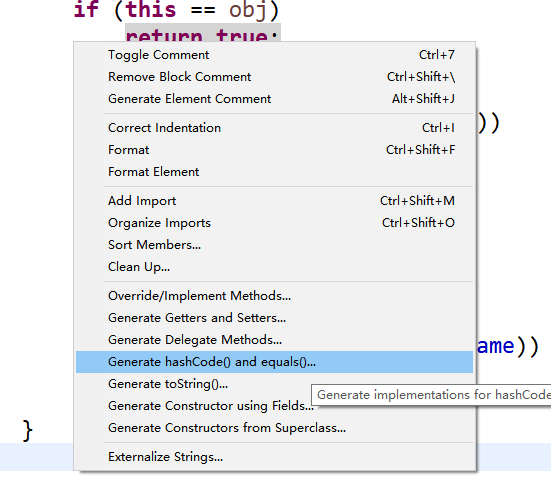Select Generate Delegate Methods...
551x491 pixels.
[x=274, y=340]
